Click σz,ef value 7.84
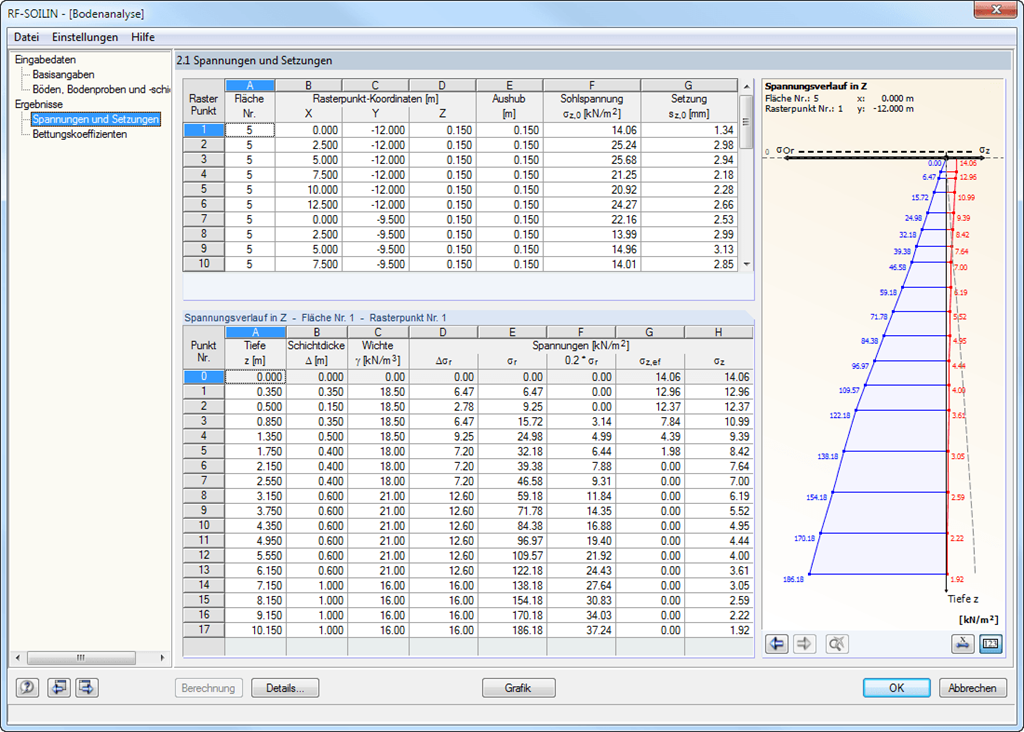The image size is (1024, 732). 649,421
